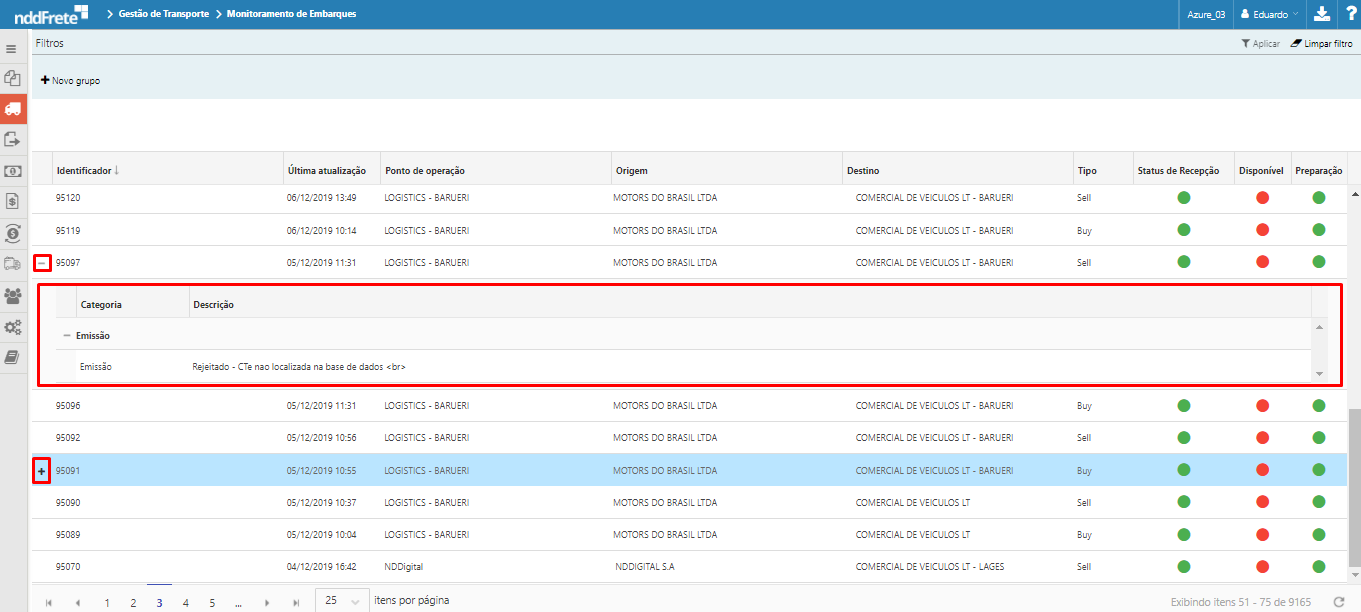Refresh the grid with the reload icon
Screen dimensions: 1361x612
pyautogui.click(x=1339, y=602)
